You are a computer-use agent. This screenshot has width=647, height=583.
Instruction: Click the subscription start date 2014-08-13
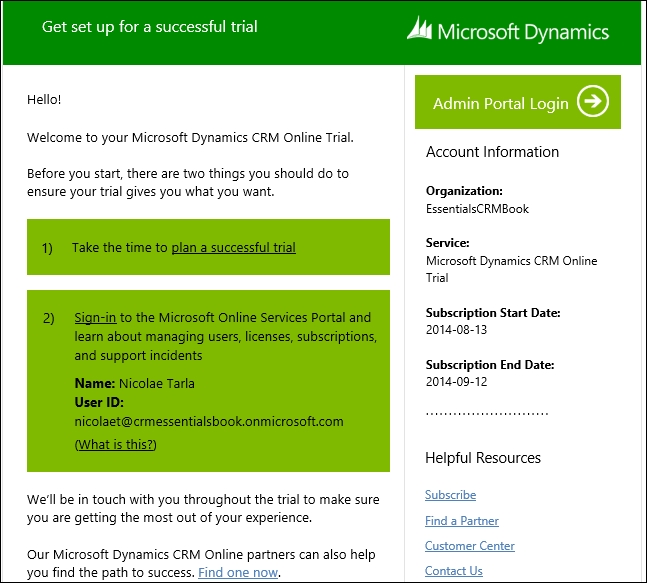[x=456, y=330]
